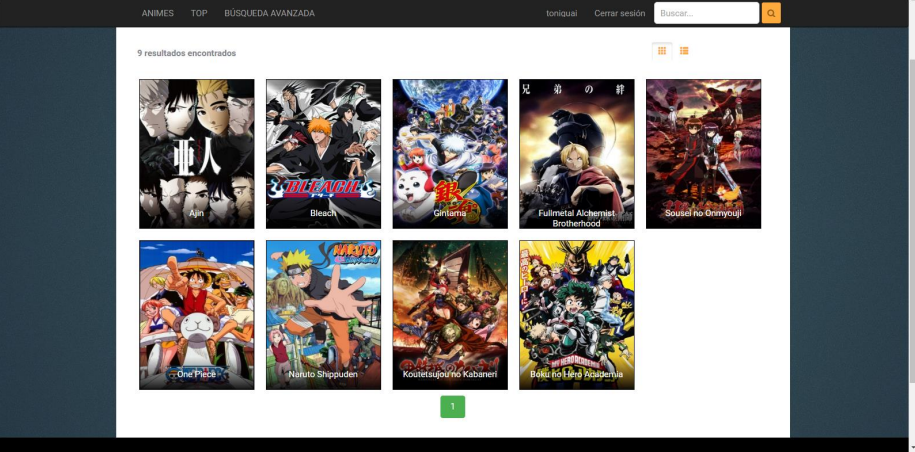Select page 1 in pagination

[x=452, y=407]
